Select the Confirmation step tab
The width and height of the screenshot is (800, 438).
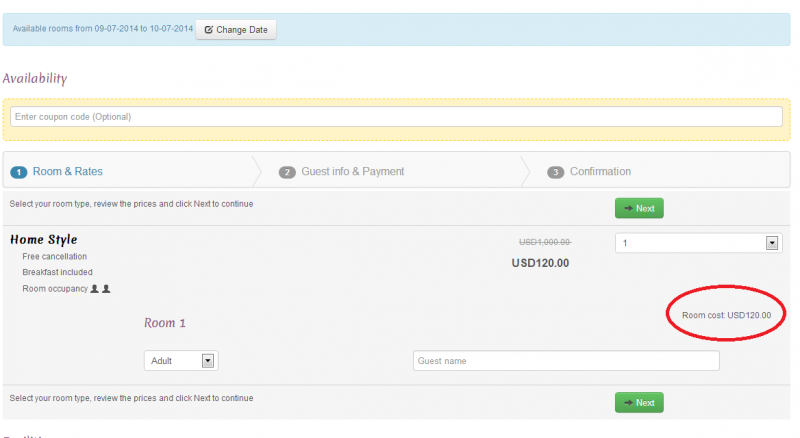tap(600, 172)
